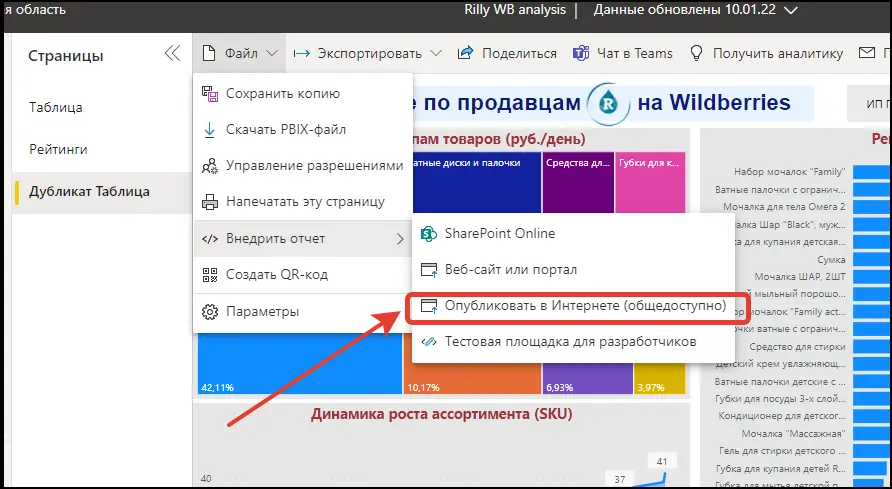Open the Файл dropdown chevron
The height and width of the screenshot is (489, 892).
272,53
